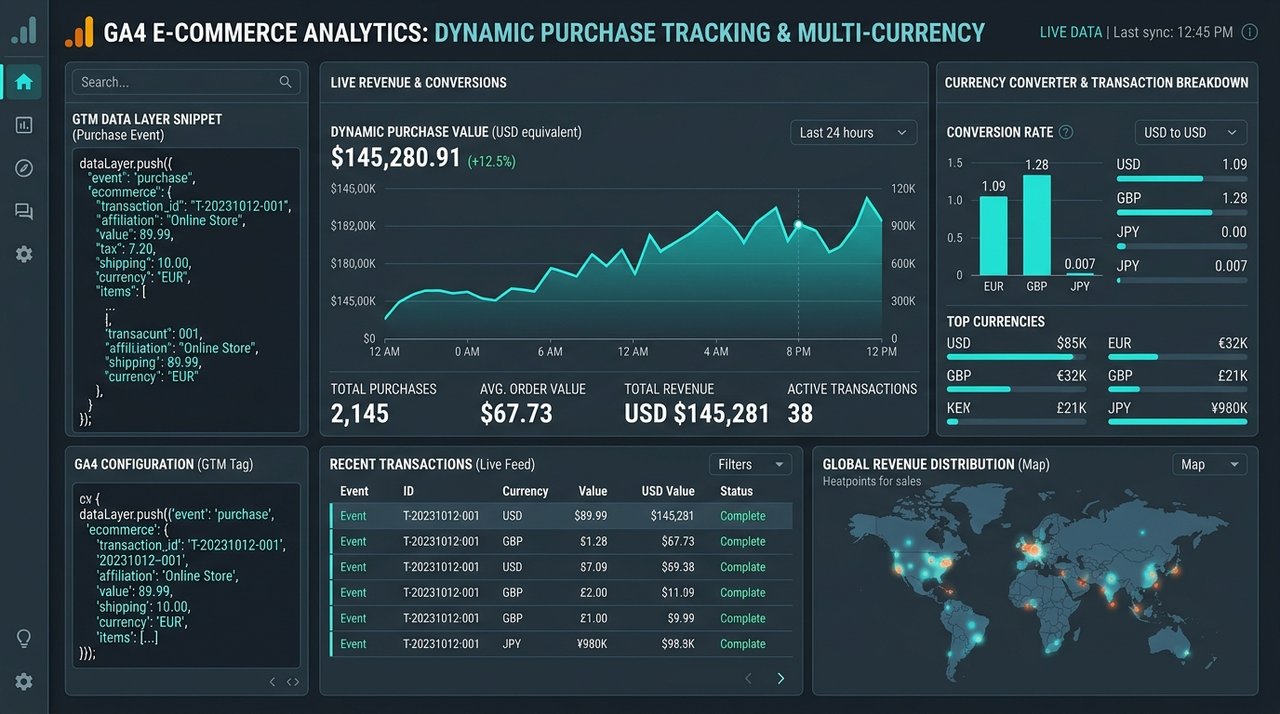Click the +12.5% change indicator

(x=492, y=160)
